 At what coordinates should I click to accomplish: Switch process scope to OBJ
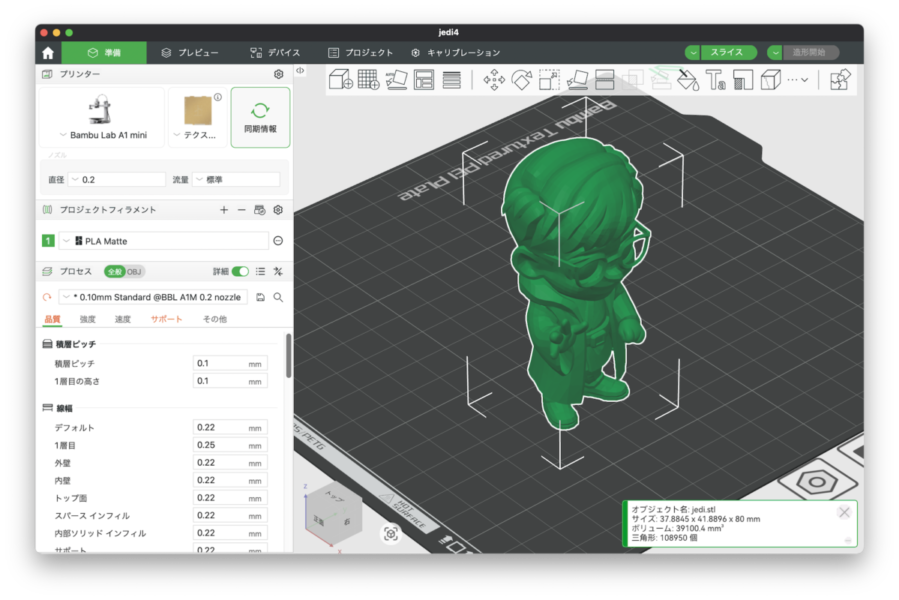tap(134, 271)
